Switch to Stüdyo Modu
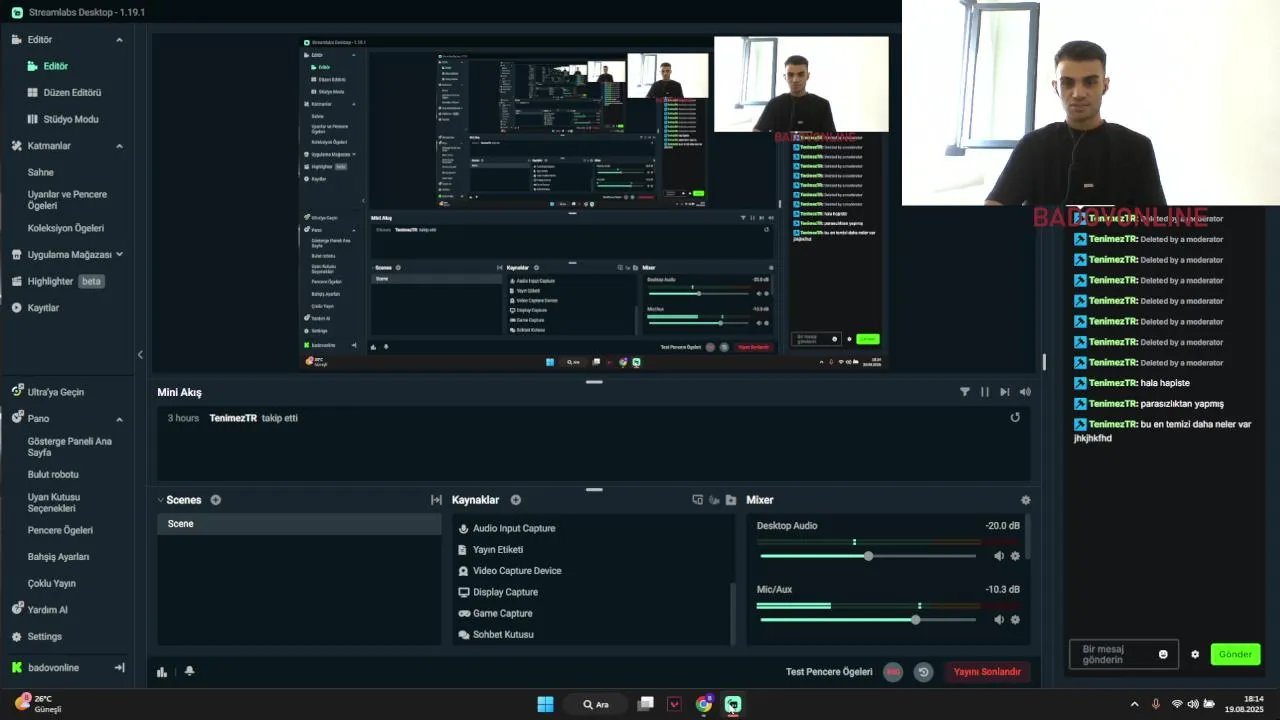The image size is (1280, 720). (70, 119)
